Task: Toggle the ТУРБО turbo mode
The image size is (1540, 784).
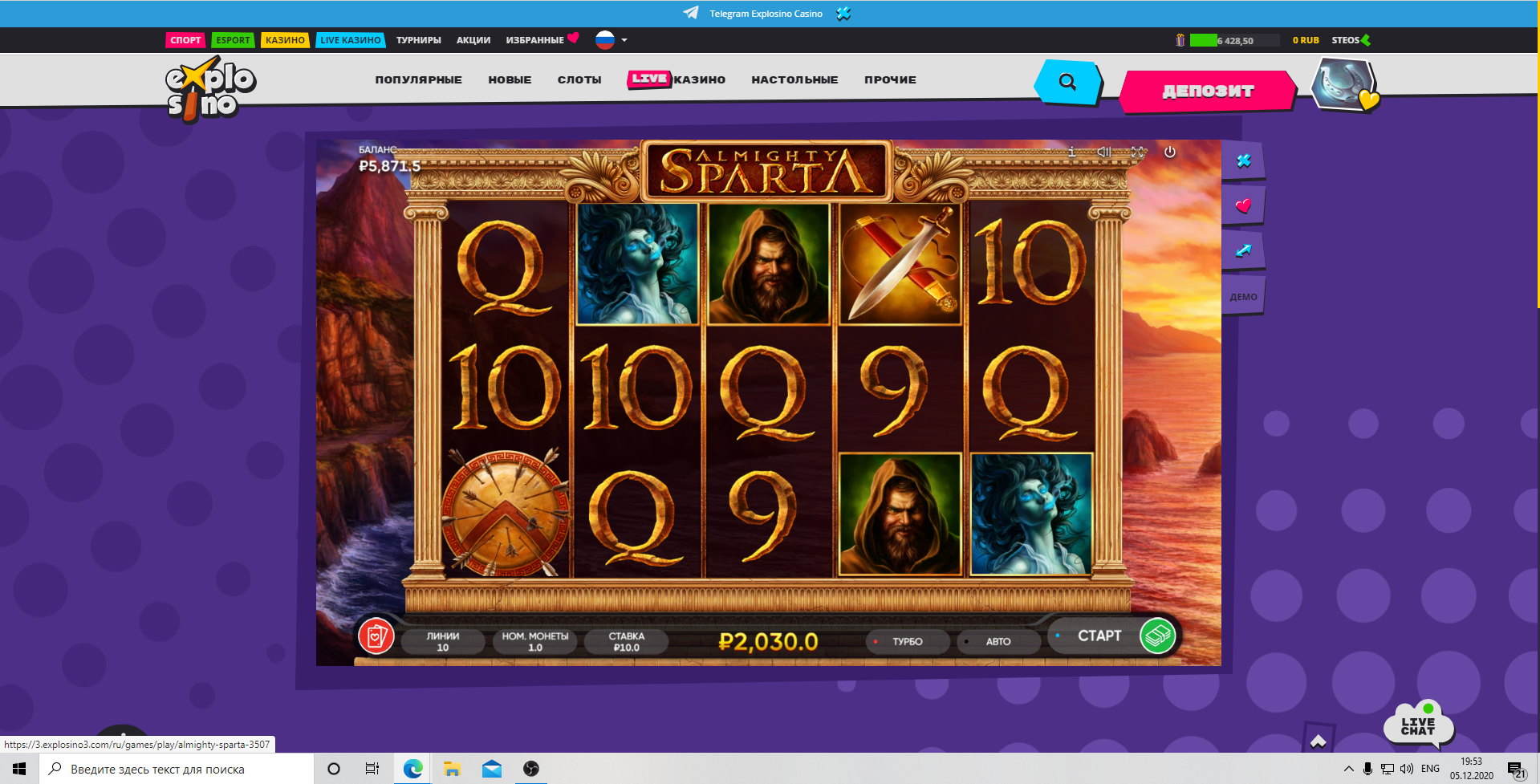Action: 908,641
